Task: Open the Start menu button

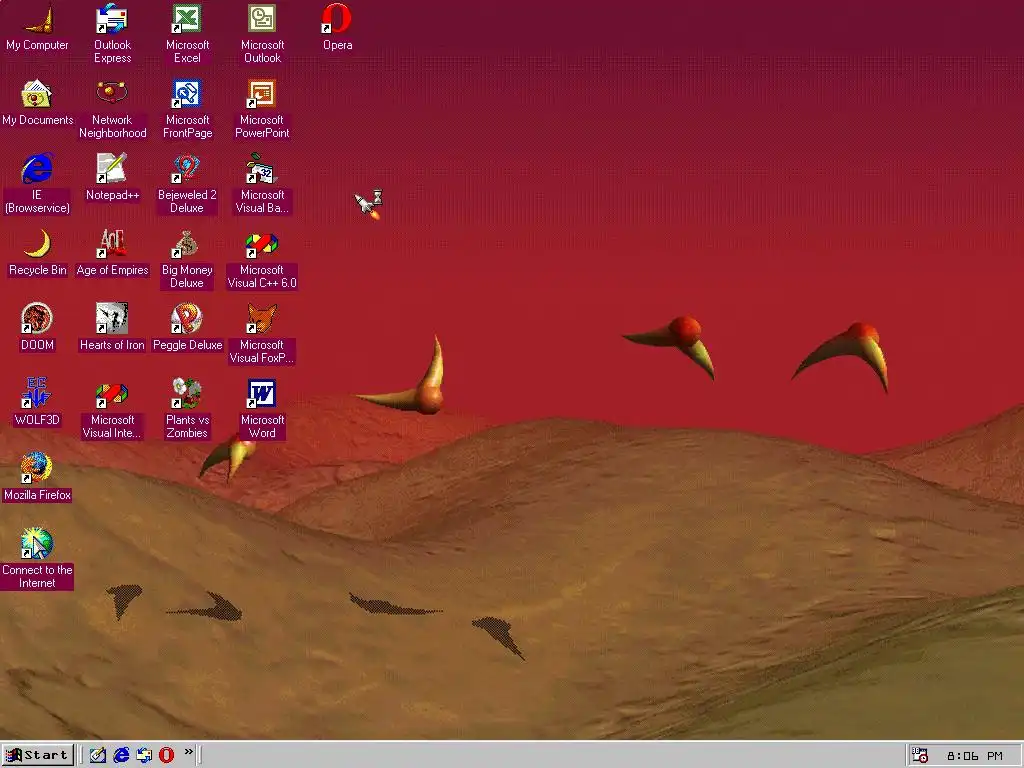Action: click(37, 756)
